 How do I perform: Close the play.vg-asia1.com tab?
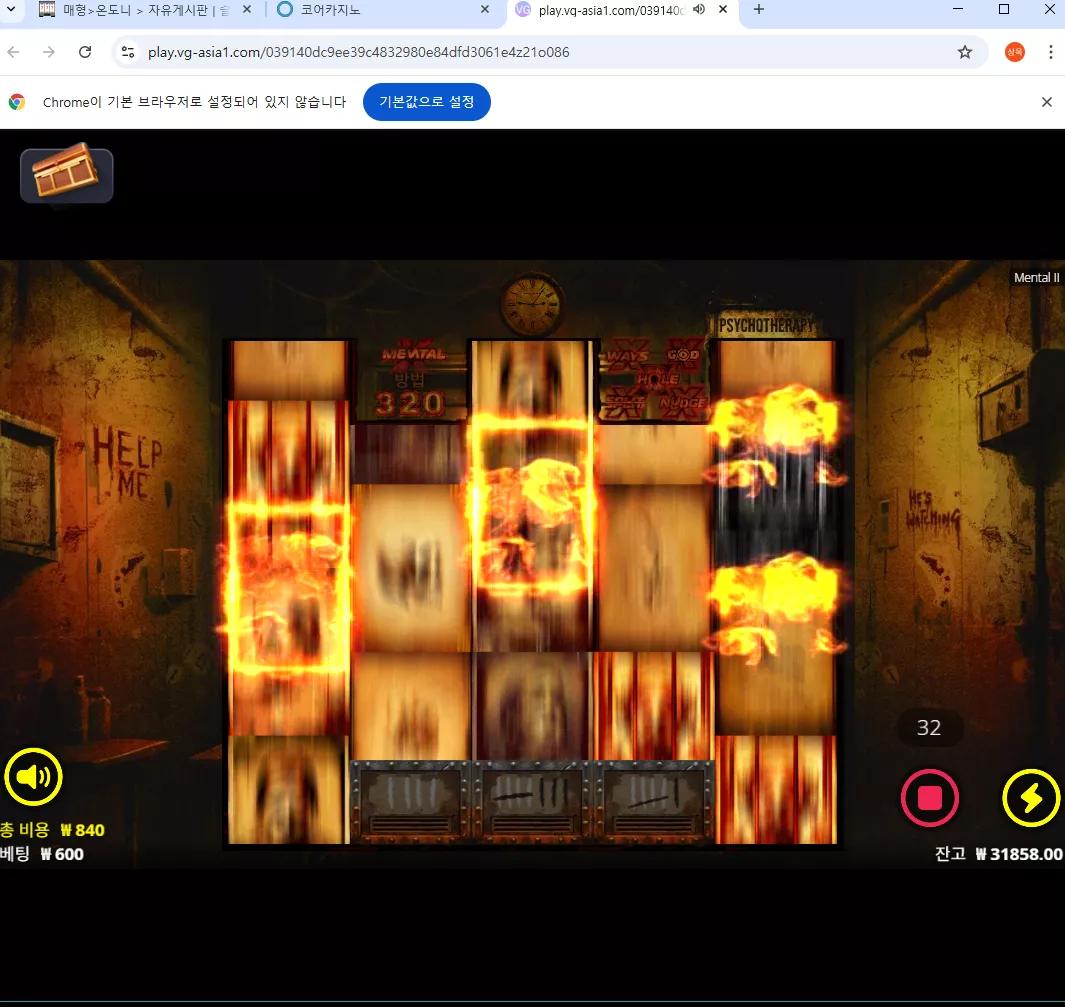(x=723, y=10)
